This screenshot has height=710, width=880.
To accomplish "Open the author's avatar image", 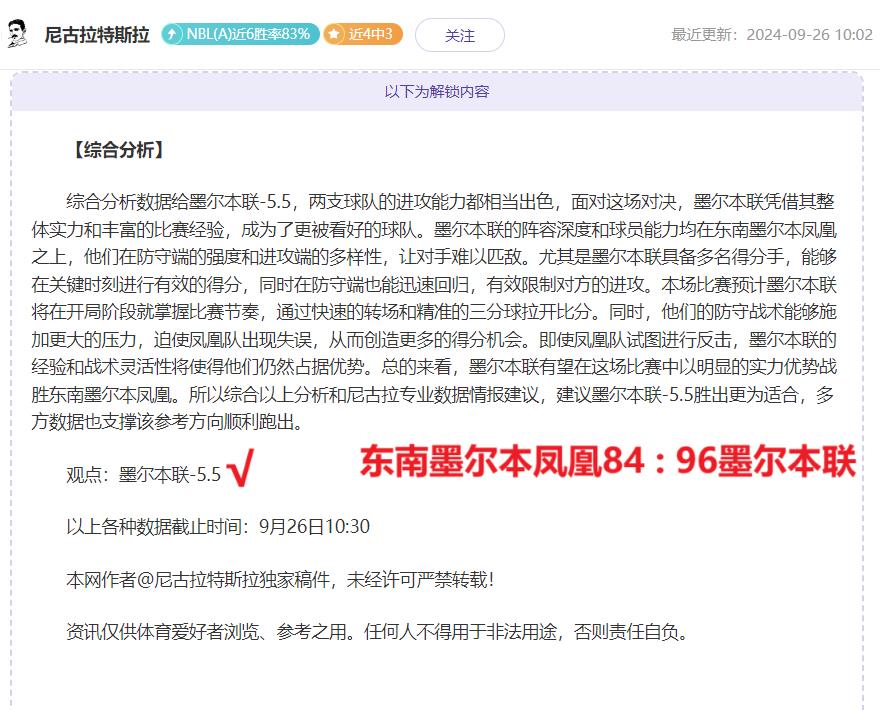I will [16, 34].
